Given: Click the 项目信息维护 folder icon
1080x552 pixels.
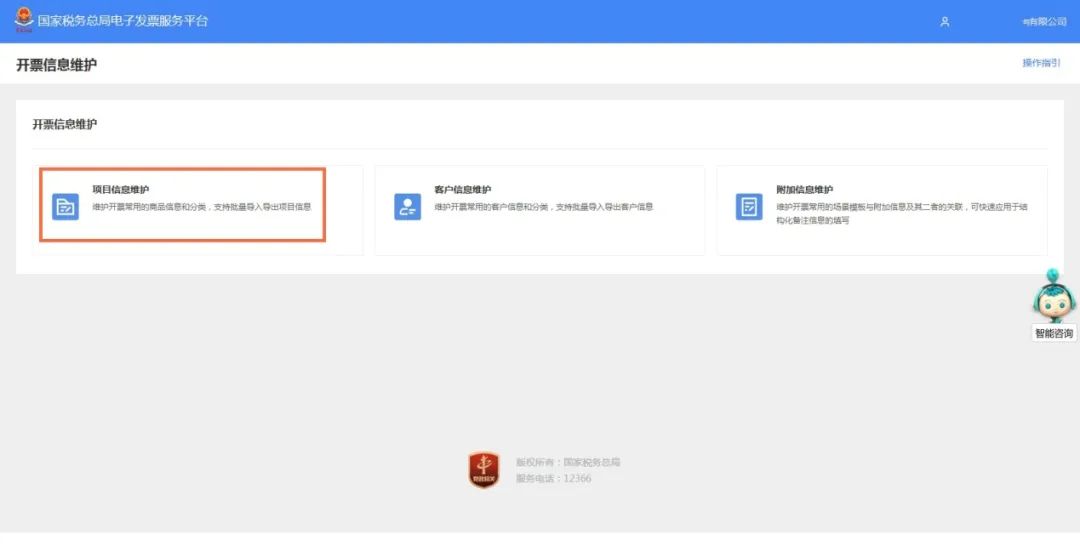Looking at the screenshot, I should [x=65, y=207].
